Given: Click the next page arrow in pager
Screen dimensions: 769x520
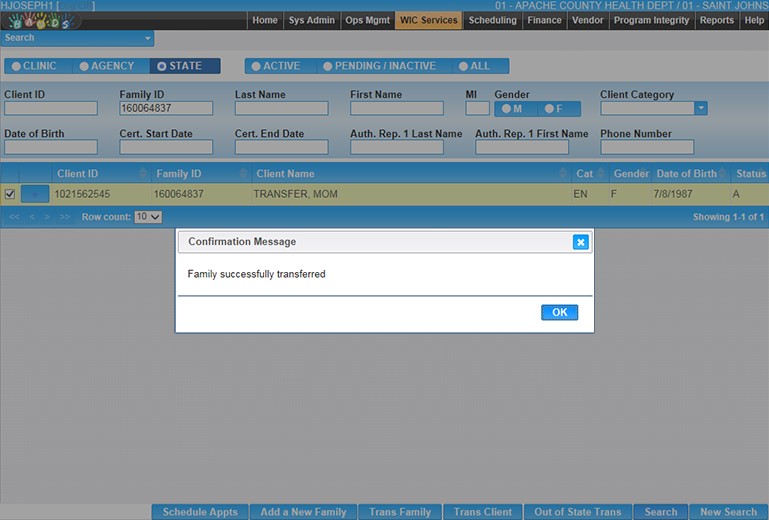Looking at the screenshot, I should tap(48, 217).
